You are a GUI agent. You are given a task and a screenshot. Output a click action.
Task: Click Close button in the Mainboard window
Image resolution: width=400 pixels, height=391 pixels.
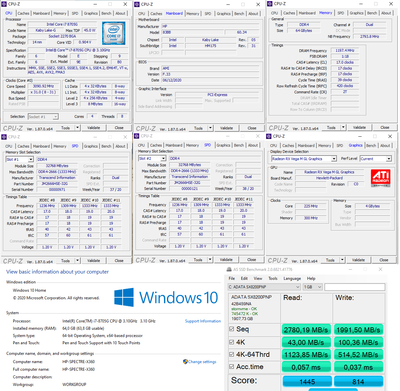coord(252,128)
